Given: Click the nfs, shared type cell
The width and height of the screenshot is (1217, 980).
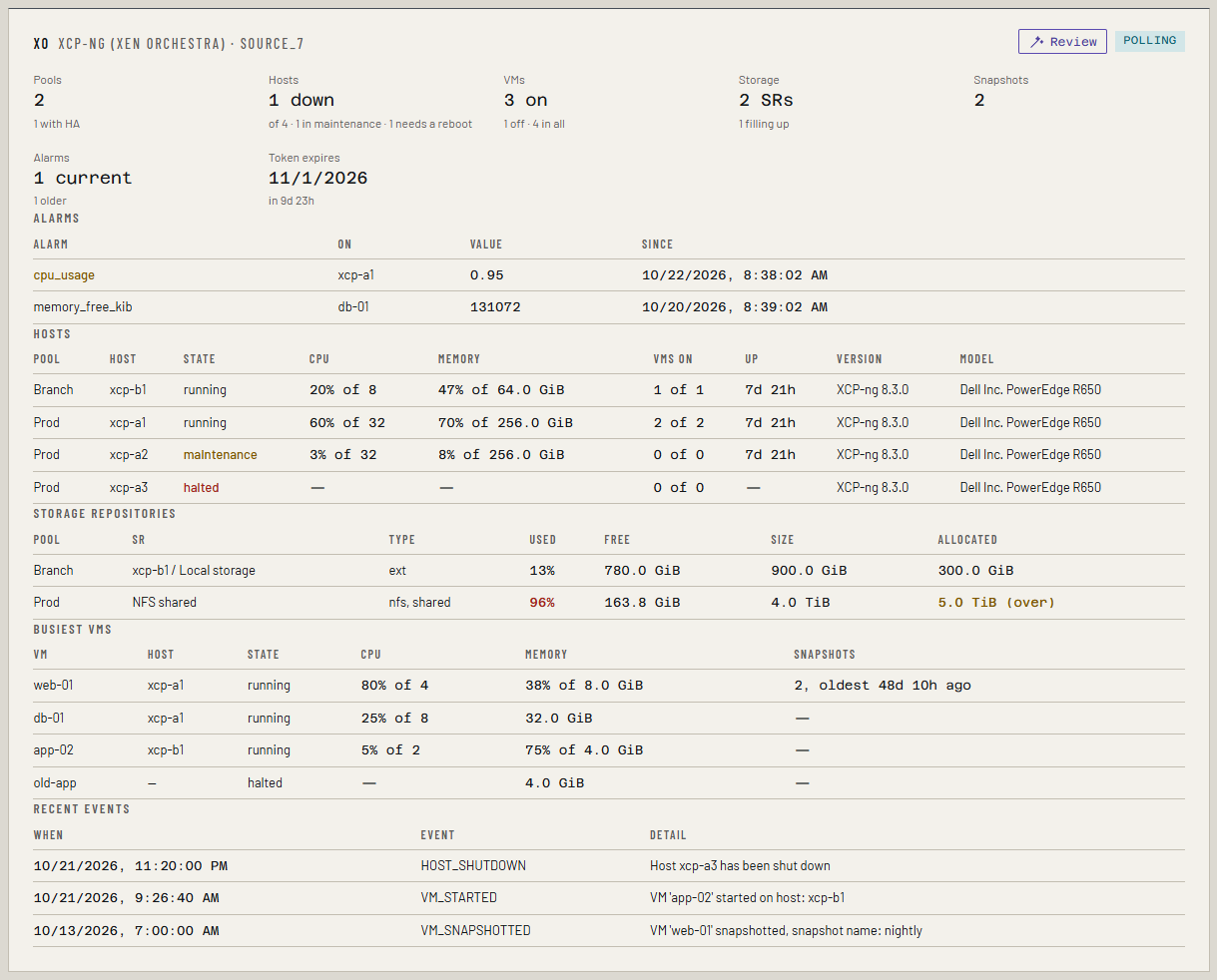Looking at the screenshot, I should click(x=419, y=603).
